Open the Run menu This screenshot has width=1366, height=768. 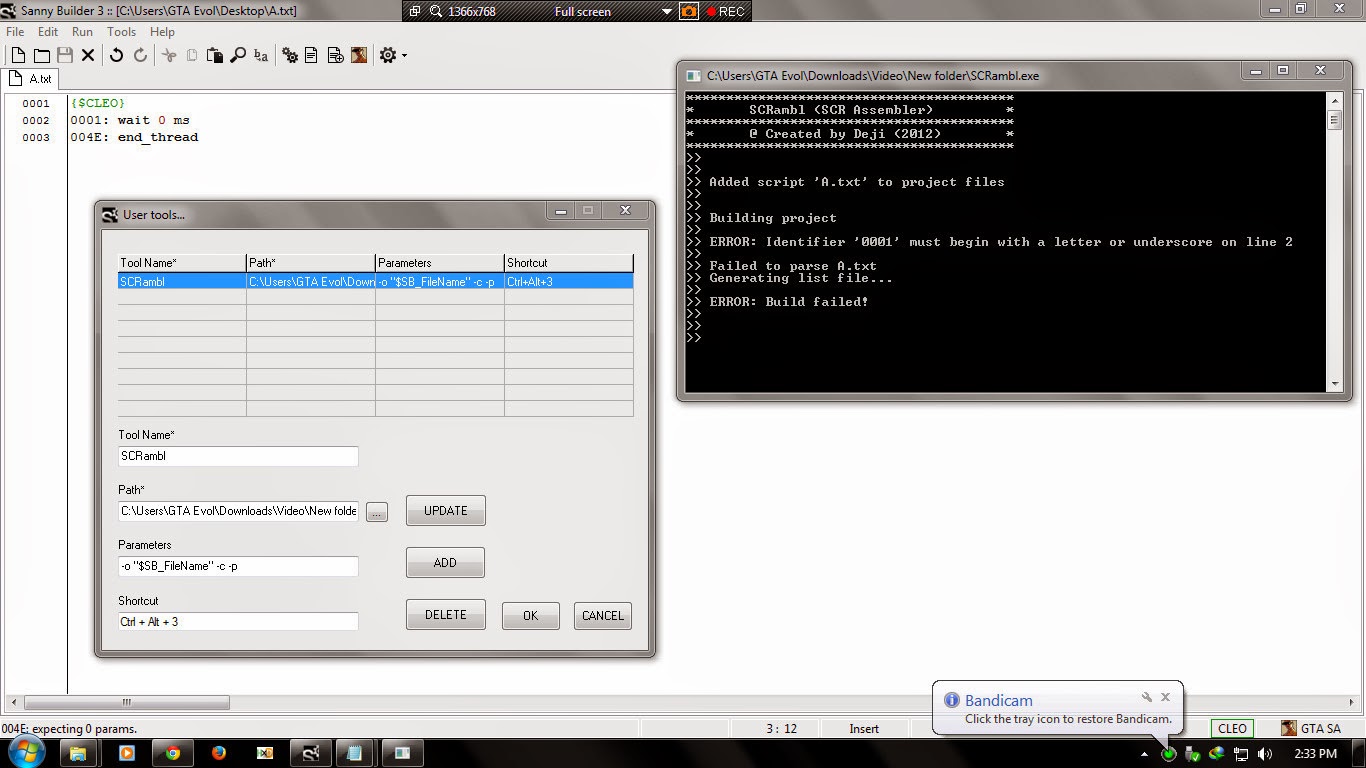tap(82, 32)
